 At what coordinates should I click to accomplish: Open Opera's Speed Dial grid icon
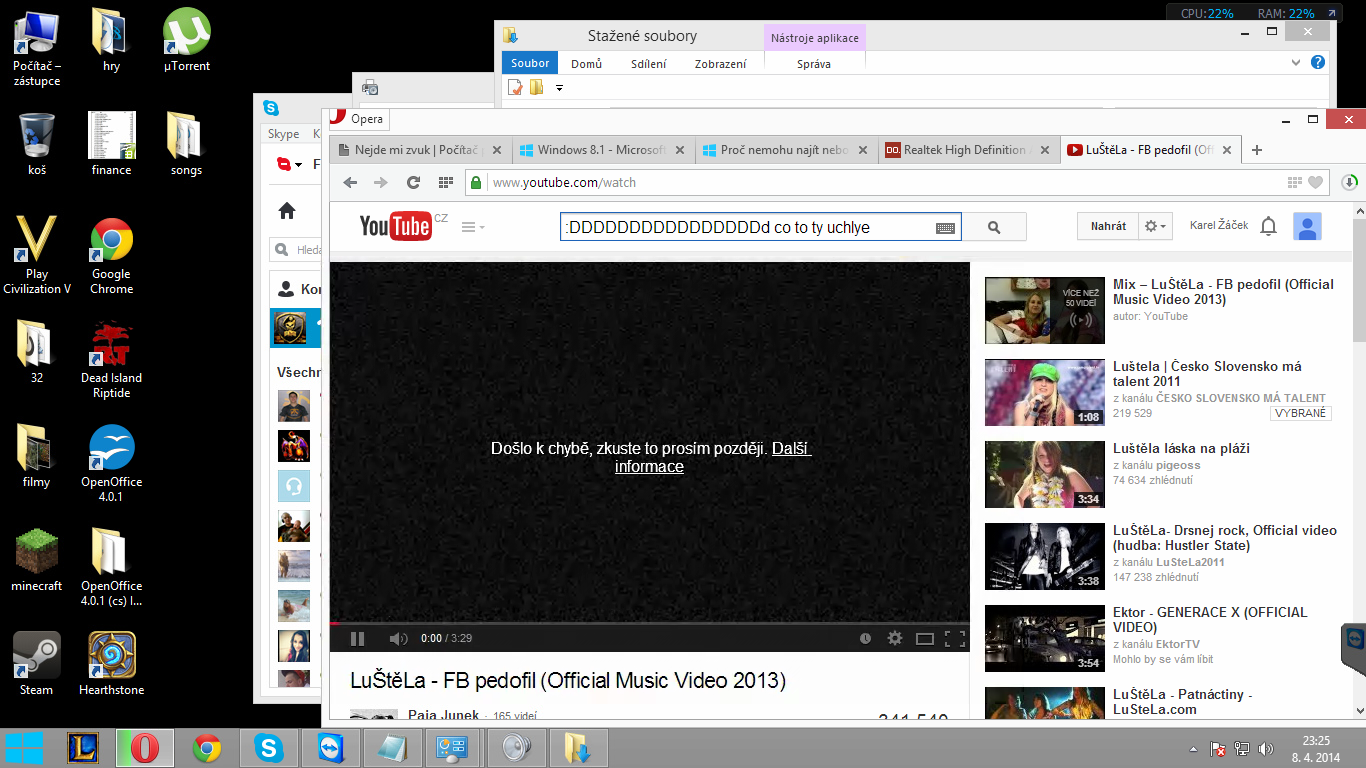point(445,182)
